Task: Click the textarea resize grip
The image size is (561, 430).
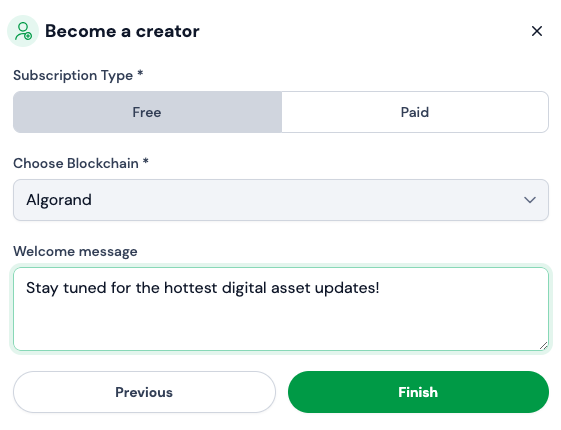Action: click(x=543, y=346)
